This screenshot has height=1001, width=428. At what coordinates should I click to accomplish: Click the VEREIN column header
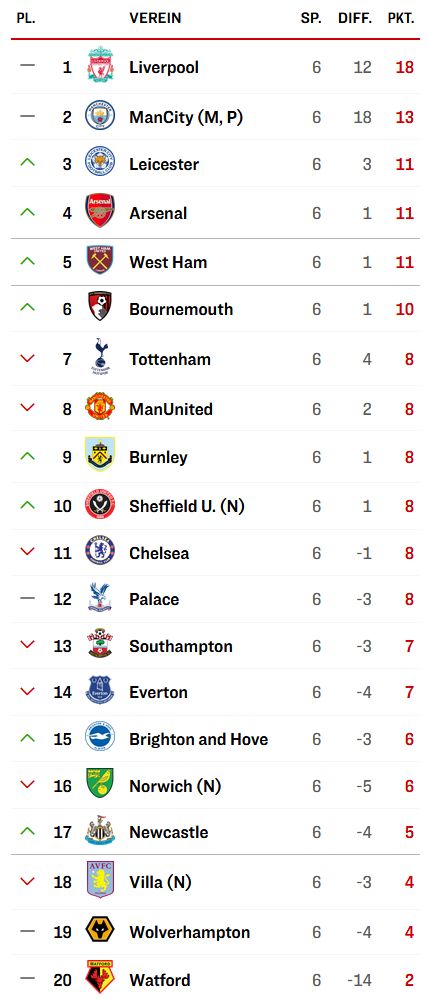155,19
